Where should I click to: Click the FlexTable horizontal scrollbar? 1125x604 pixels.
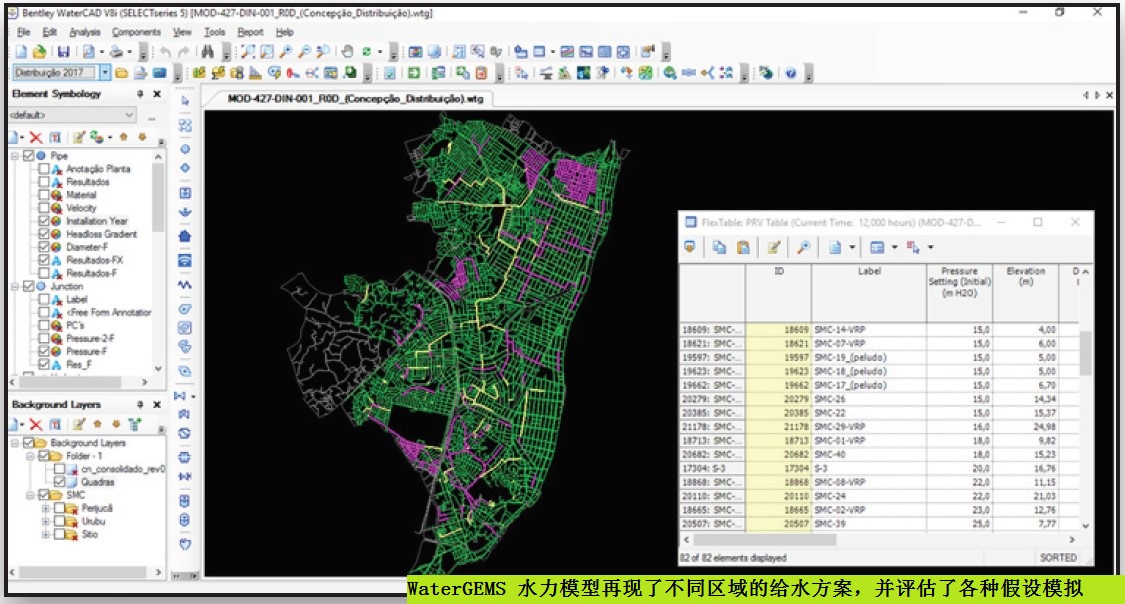[x=879, y=539]
